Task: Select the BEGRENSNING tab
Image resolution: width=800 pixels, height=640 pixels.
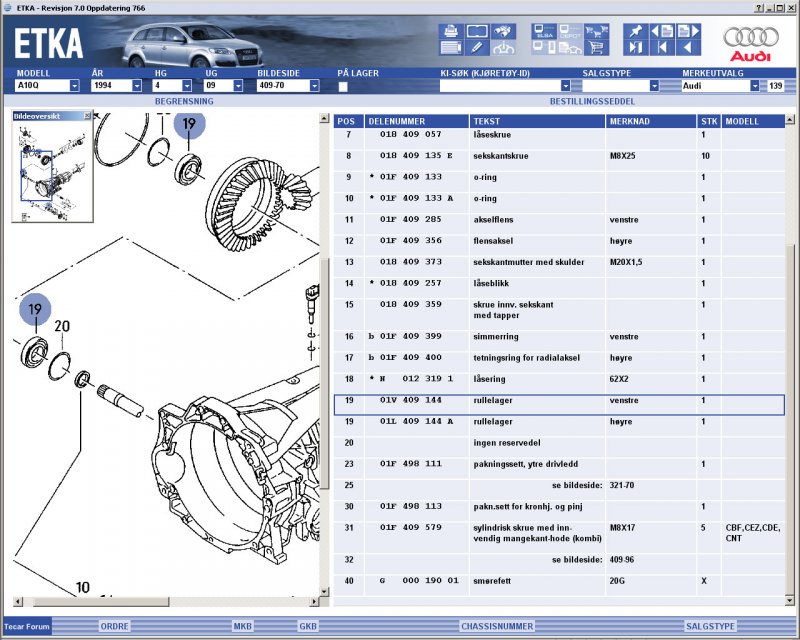Action: click(186, 102)
